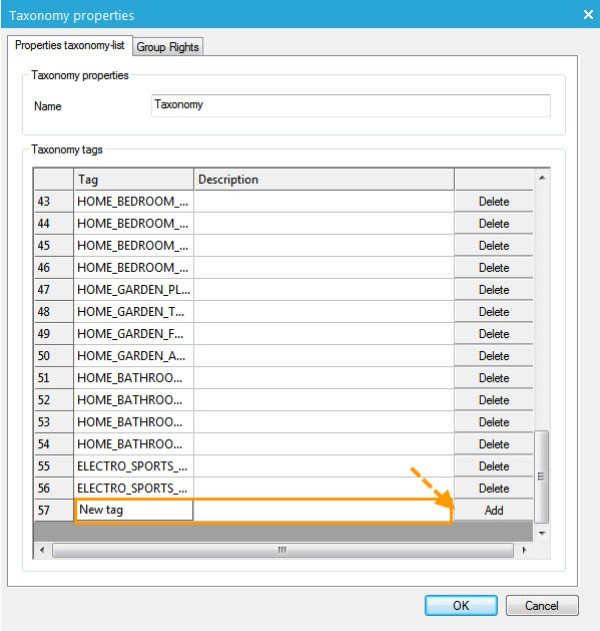Switch to the Group Rights tab
The width and height of the screenshot is (600, 631).
tap(167, 47)
